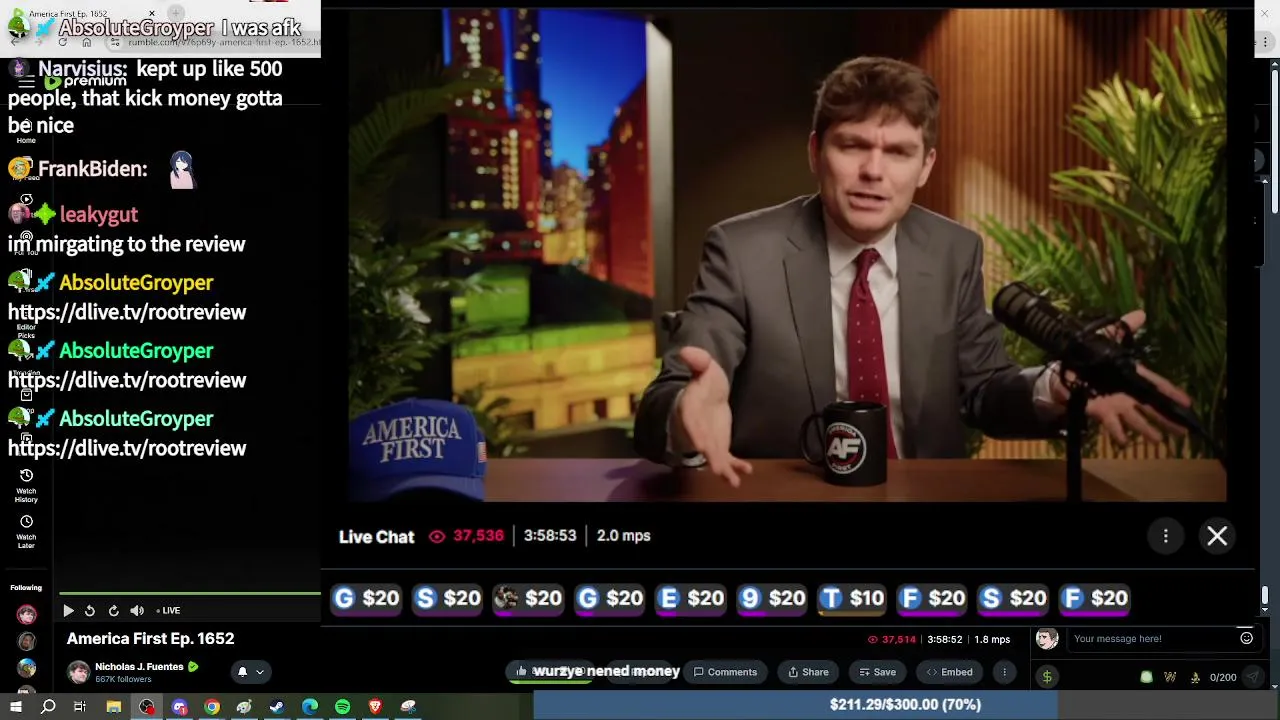This screenshot has height=720, width=1280.
Task: Open Windows Start menu
Action: click(16, 707)
